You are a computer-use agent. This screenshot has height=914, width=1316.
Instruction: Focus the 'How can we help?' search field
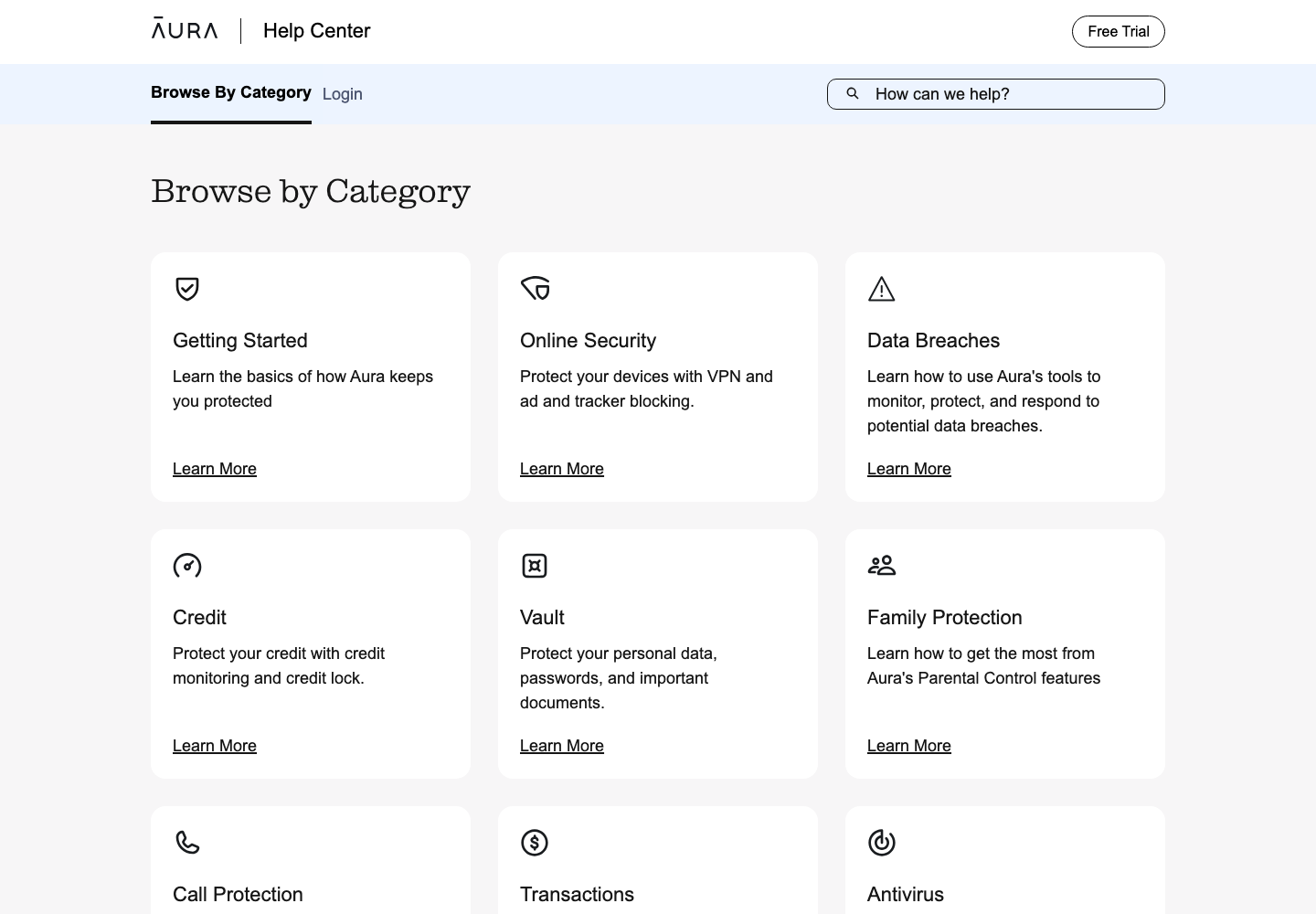click(996, 94)
